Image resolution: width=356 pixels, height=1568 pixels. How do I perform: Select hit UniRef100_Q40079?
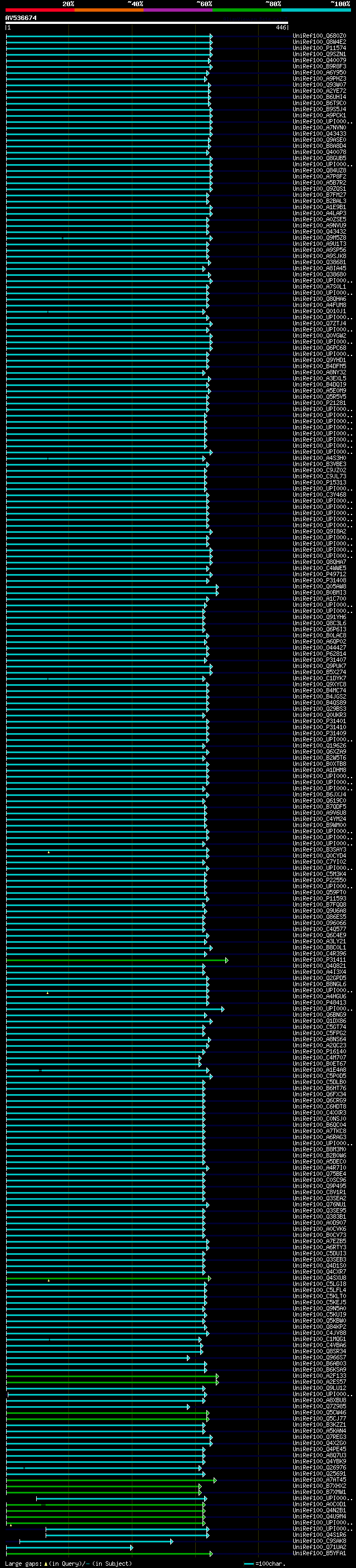(x=319, y=60)
